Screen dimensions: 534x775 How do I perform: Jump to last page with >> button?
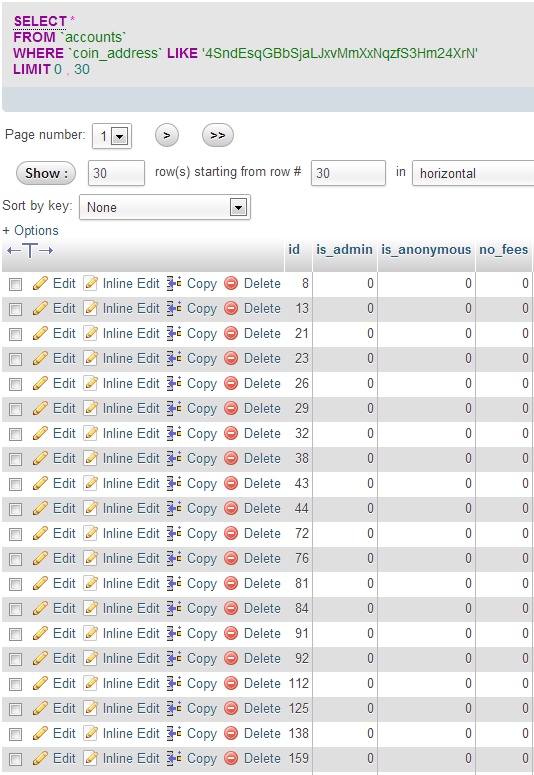tap(218, 135)
